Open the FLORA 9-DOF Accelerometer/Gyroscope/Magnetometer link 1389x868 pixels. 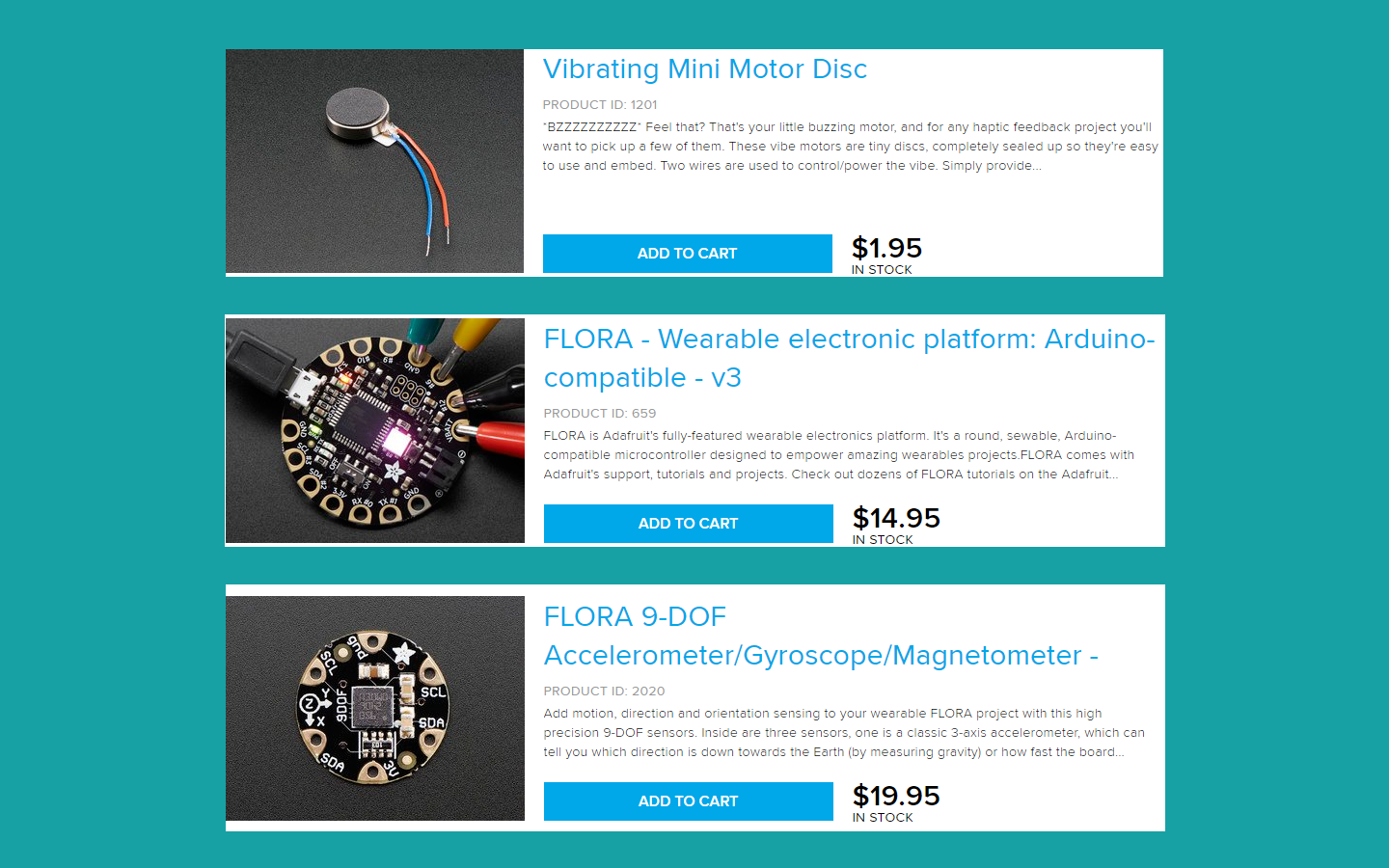[x=821, y=636]
